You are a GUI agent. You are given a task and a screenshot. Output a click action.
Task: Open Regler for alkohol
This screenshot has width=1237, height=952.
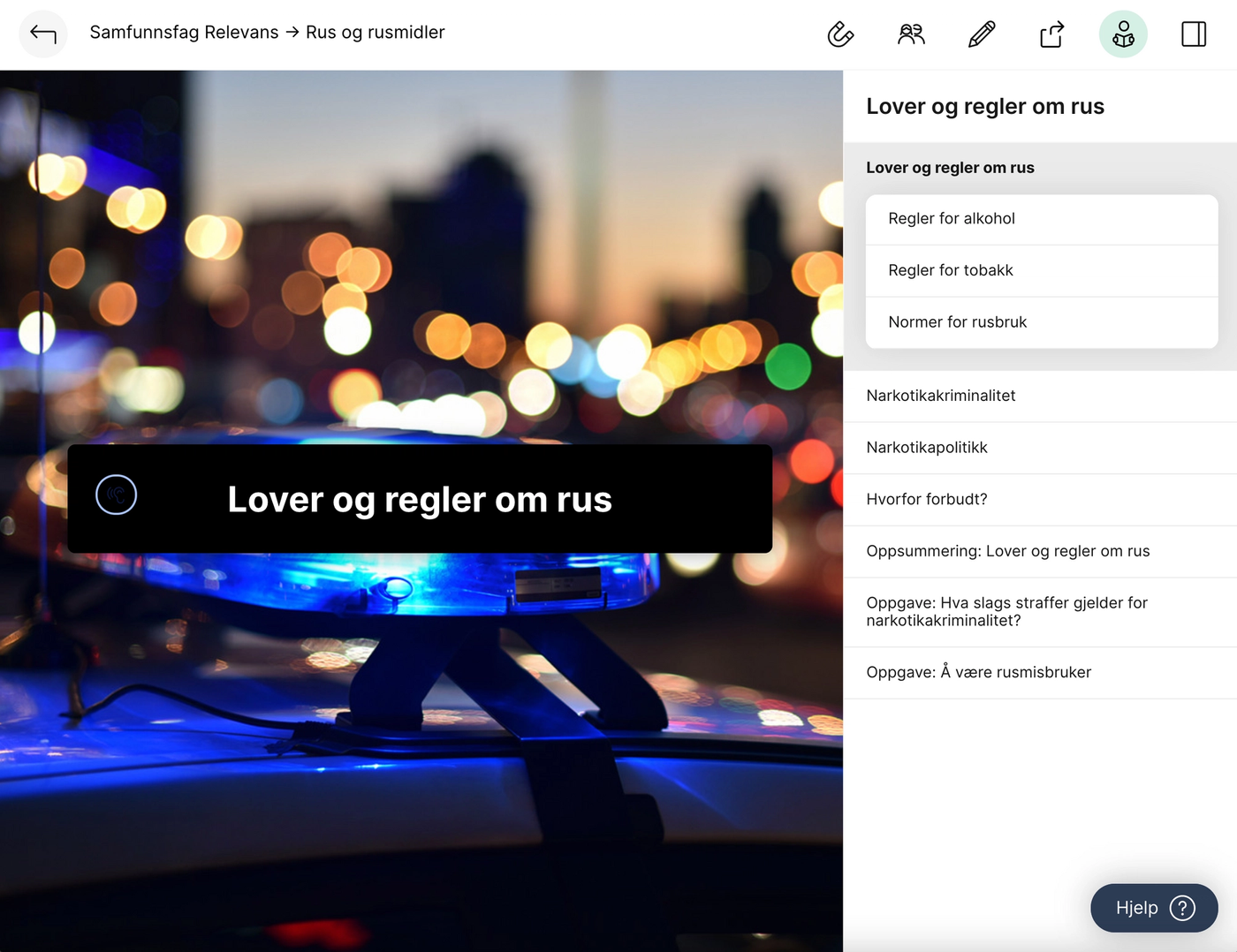coord(1042,219)
